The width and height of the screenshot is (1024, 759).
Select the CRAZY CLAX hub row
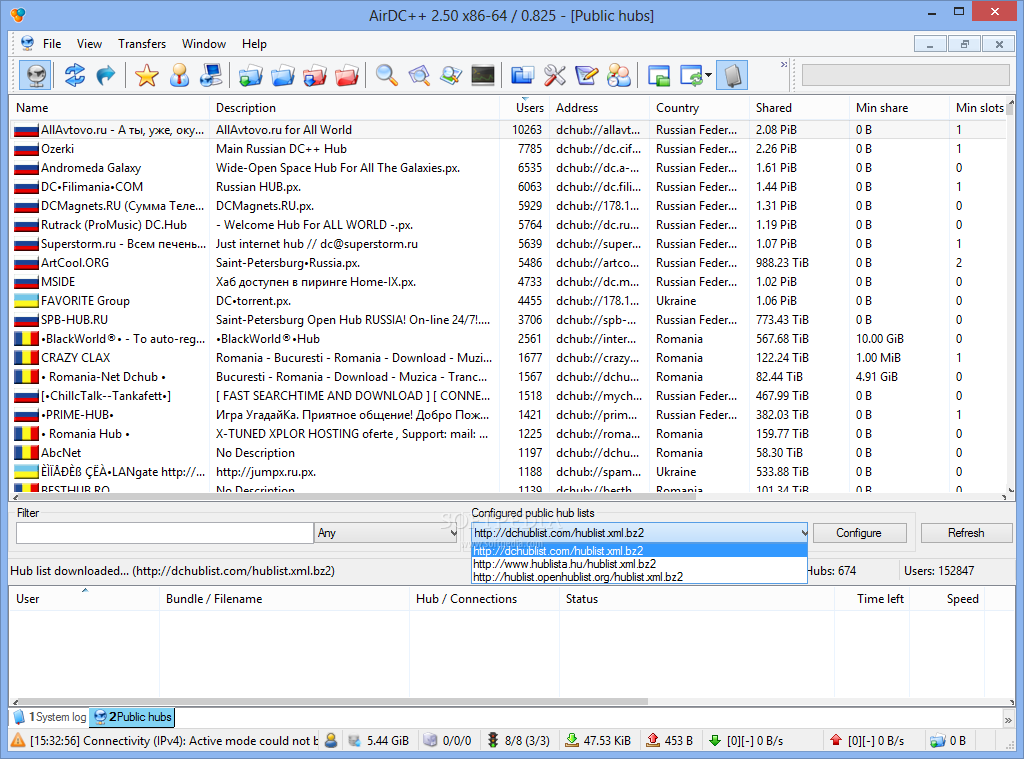(x=507, y=358)
